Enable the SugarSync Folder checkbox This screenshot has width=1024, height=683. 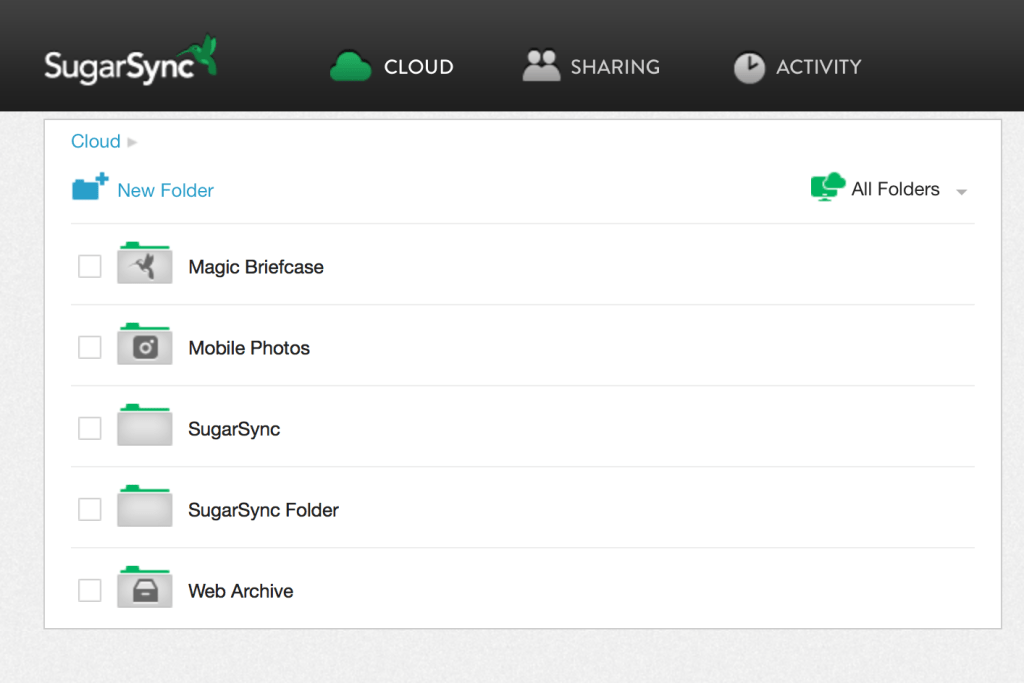point(90,509)
